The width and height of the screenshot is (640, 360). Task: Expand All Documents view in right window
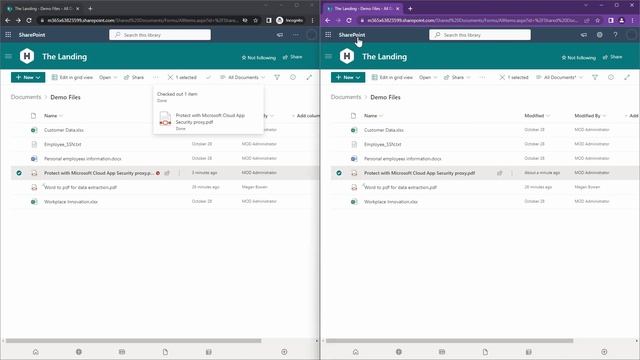pyautogui.click(x=560, y=77)
